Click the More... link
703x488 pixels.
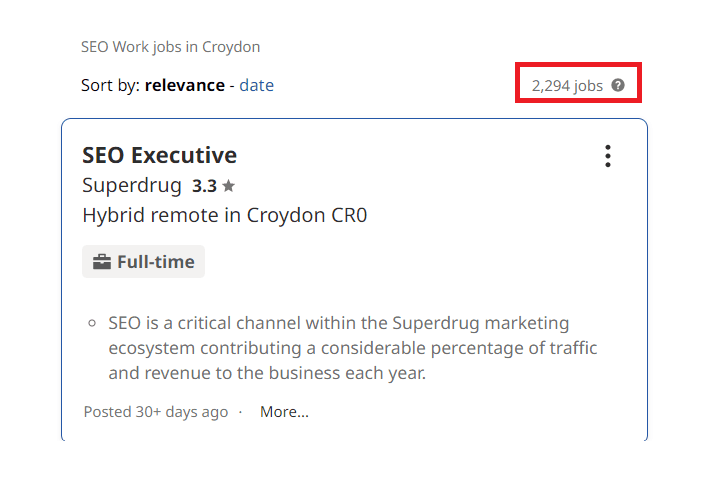coord(284,412)
